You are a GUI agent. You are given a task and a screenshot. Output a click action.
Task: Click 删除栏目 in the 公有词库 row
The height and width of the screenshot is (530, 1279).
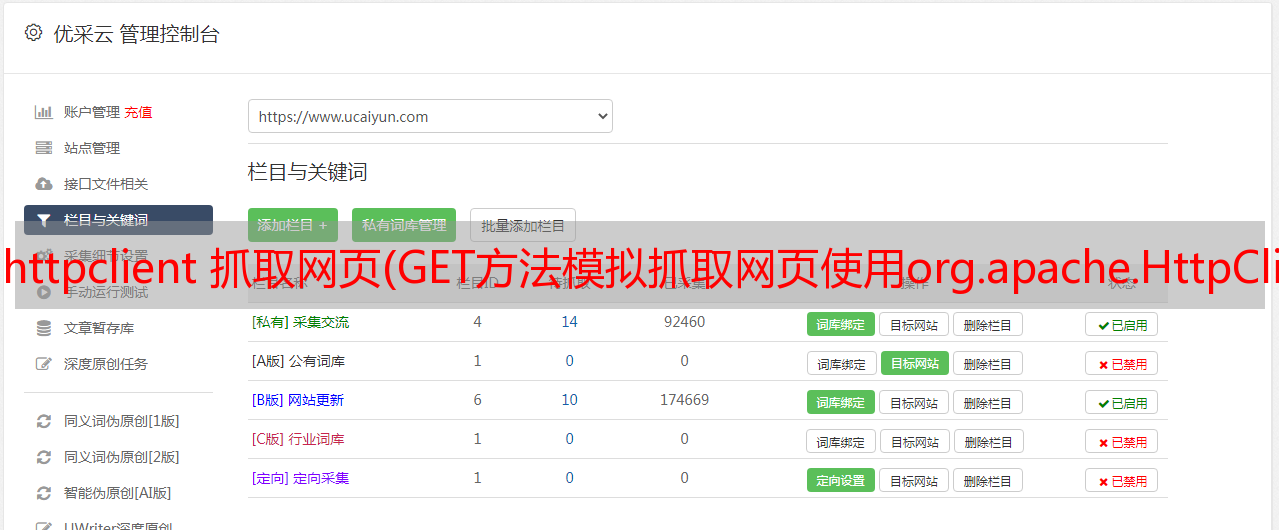click(x=987, y=363)
